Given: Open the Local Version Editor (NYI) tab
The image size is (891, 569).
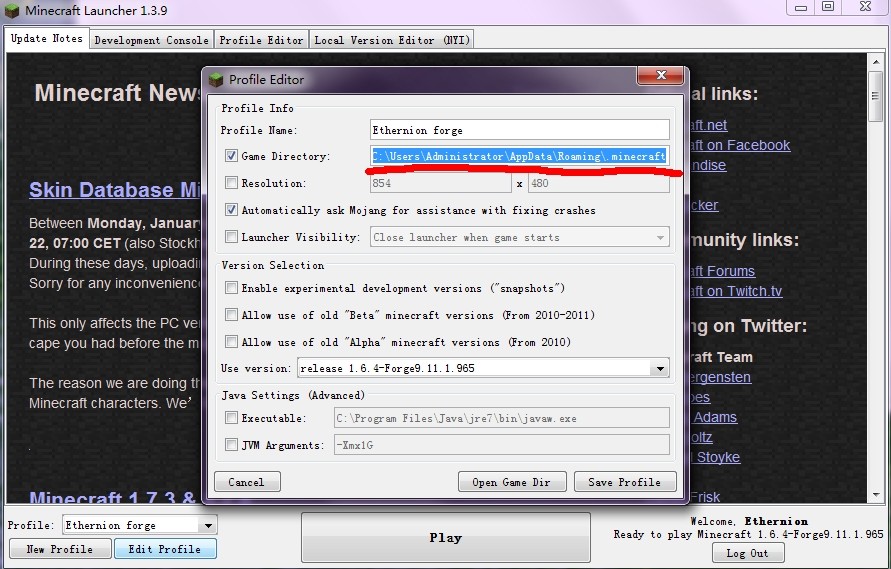Looking at the screenshot, I should click(392, 40).
